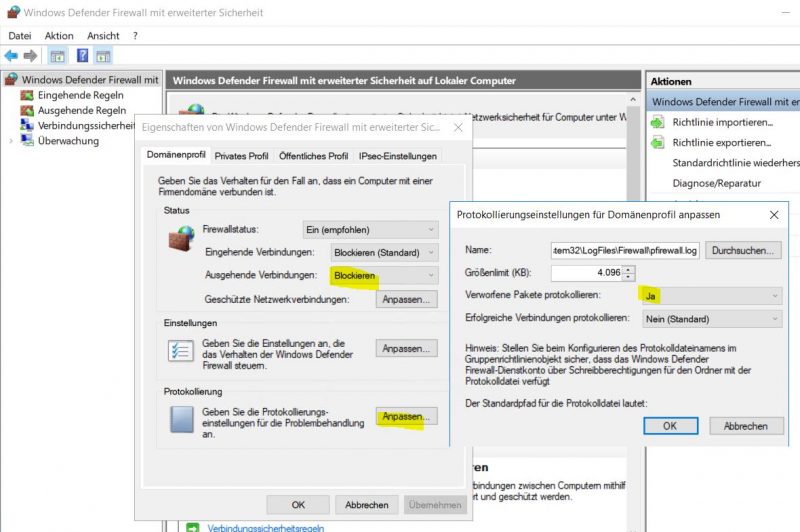Expand the Überwachung tree node
800x532 pixels.
pos(11,141)
